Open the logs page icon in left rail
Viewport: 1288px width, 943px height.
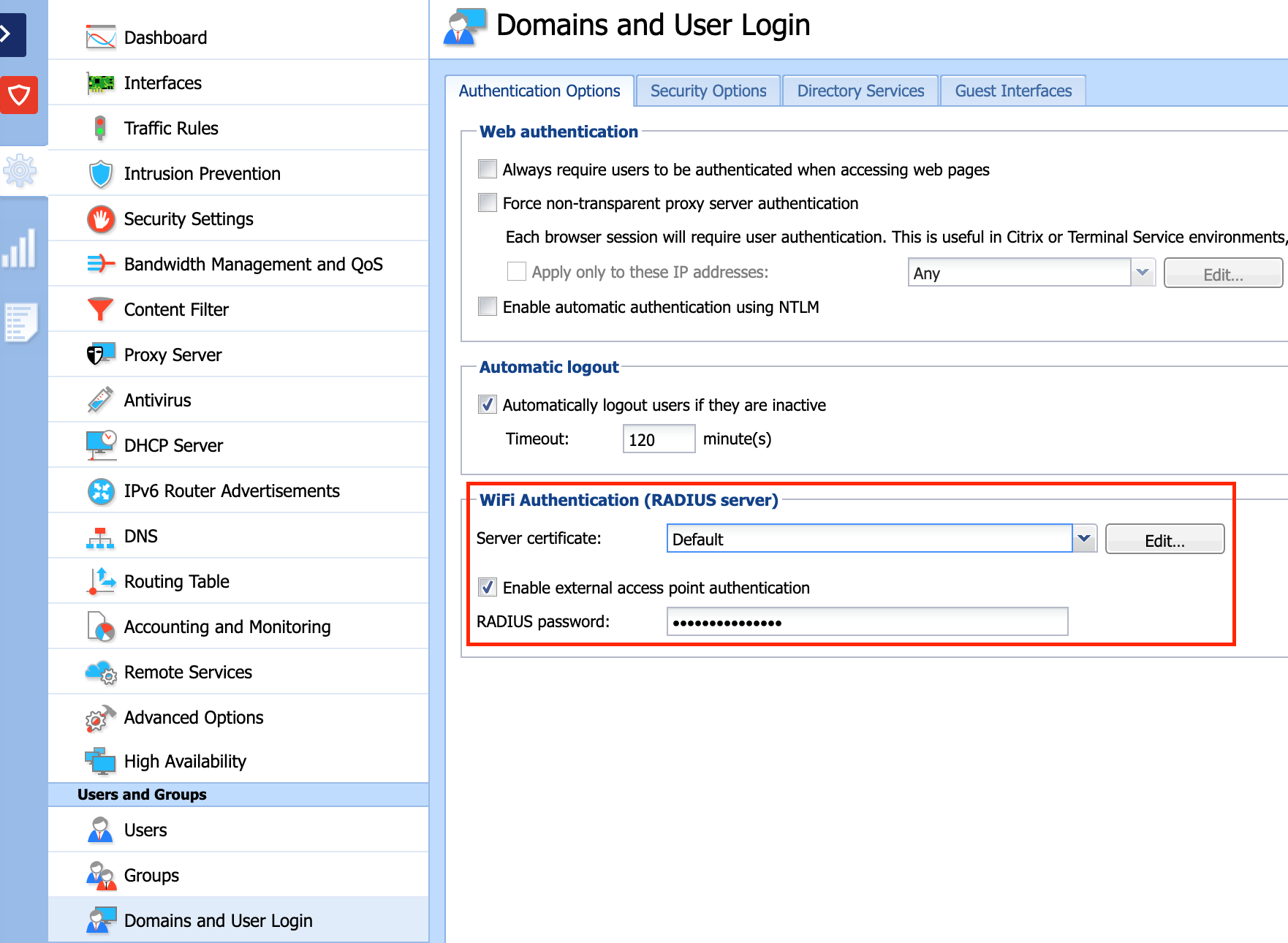pos(19,322)
